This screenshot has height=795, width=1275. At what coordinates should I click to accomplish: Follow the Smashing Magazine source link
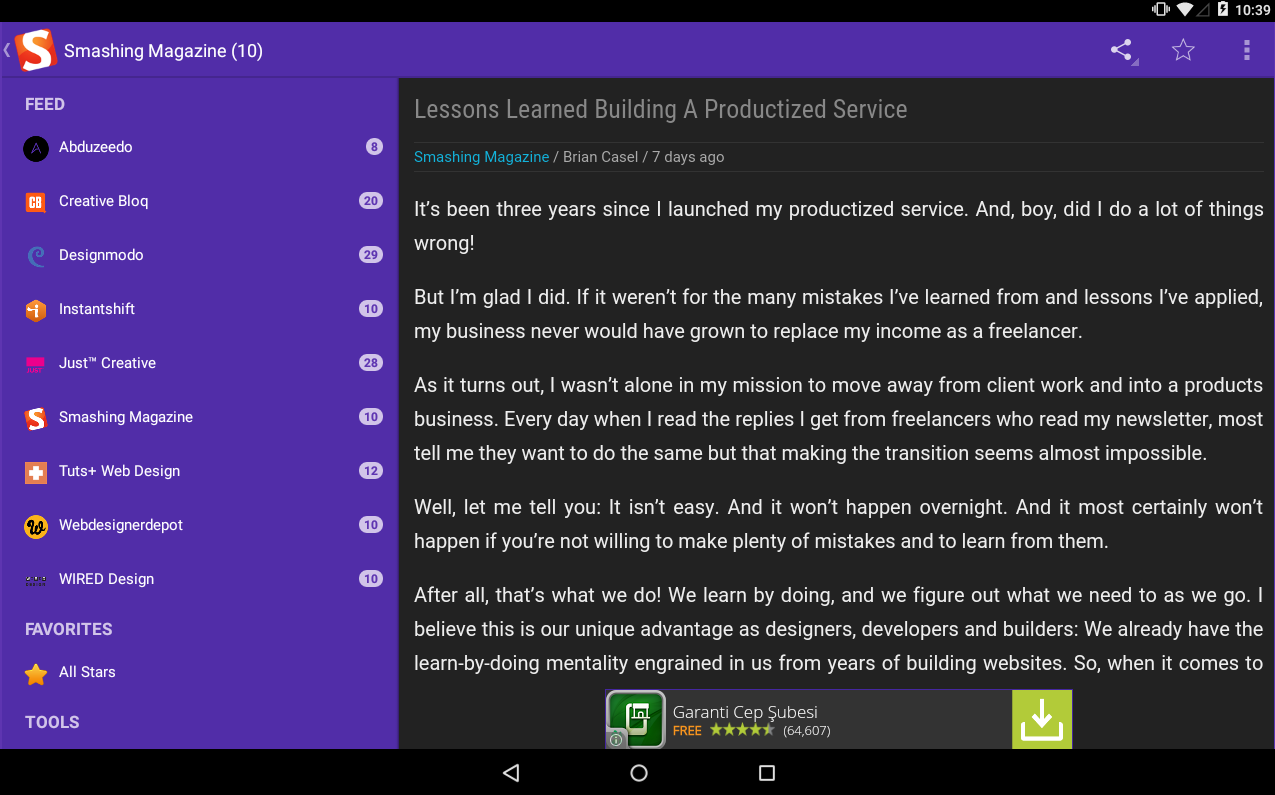click(x=481, y=157)
